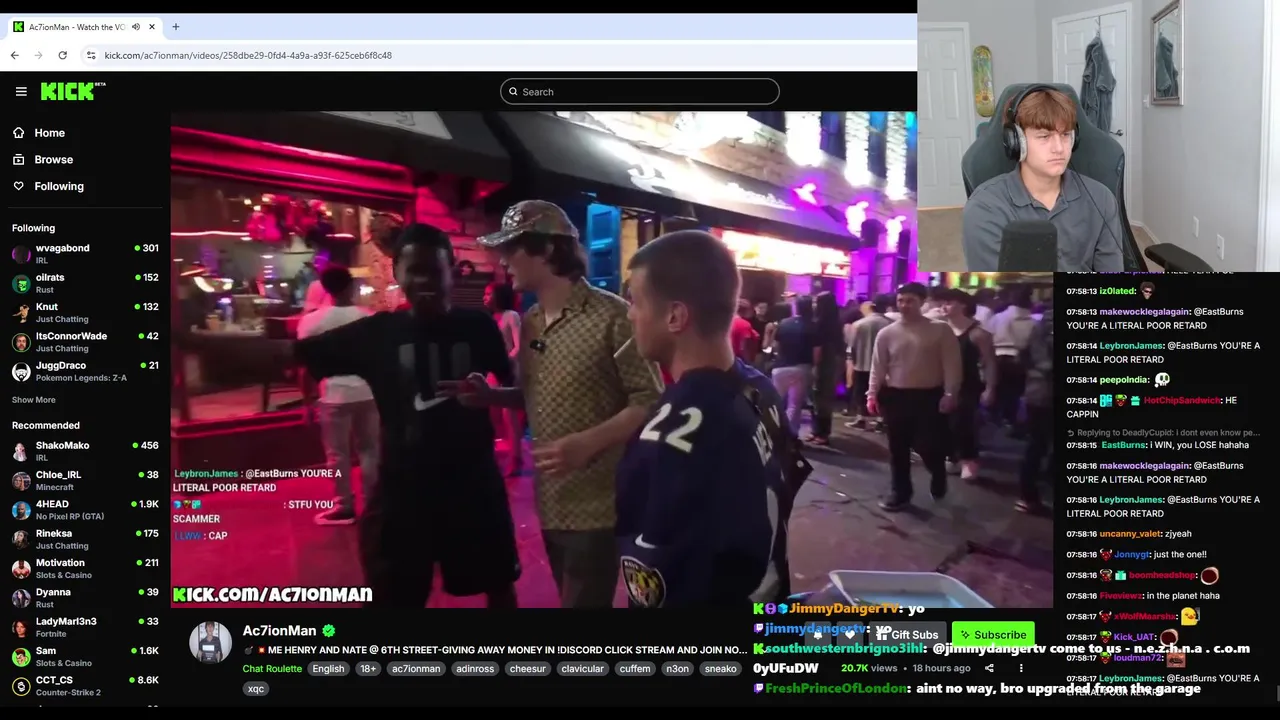Focus the Kick search field
Image resolution: width=1280 pixels, height=720 pixels.
tap(640, 91)
